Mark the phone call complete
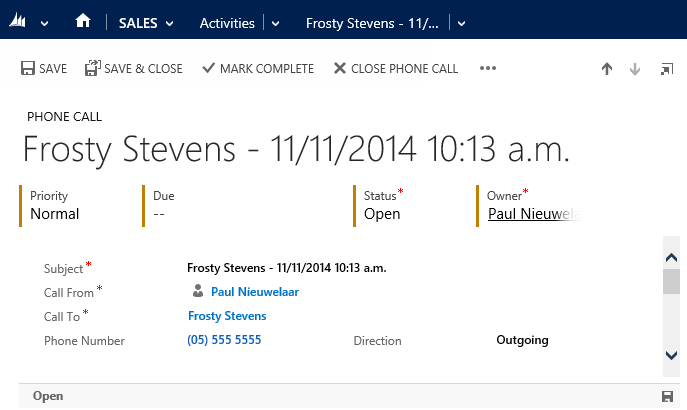687x410 pixels. tap(258, 69)
